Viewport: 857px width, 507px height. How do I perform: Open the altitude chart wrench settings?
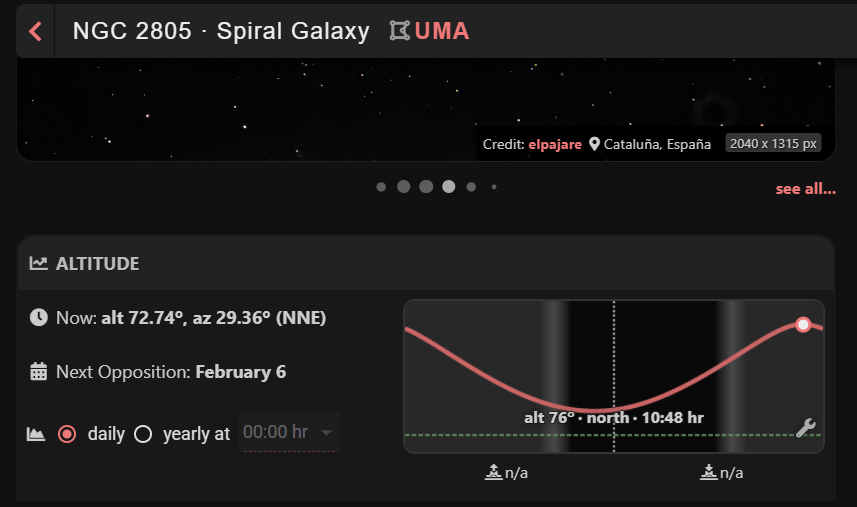[806, 428]
